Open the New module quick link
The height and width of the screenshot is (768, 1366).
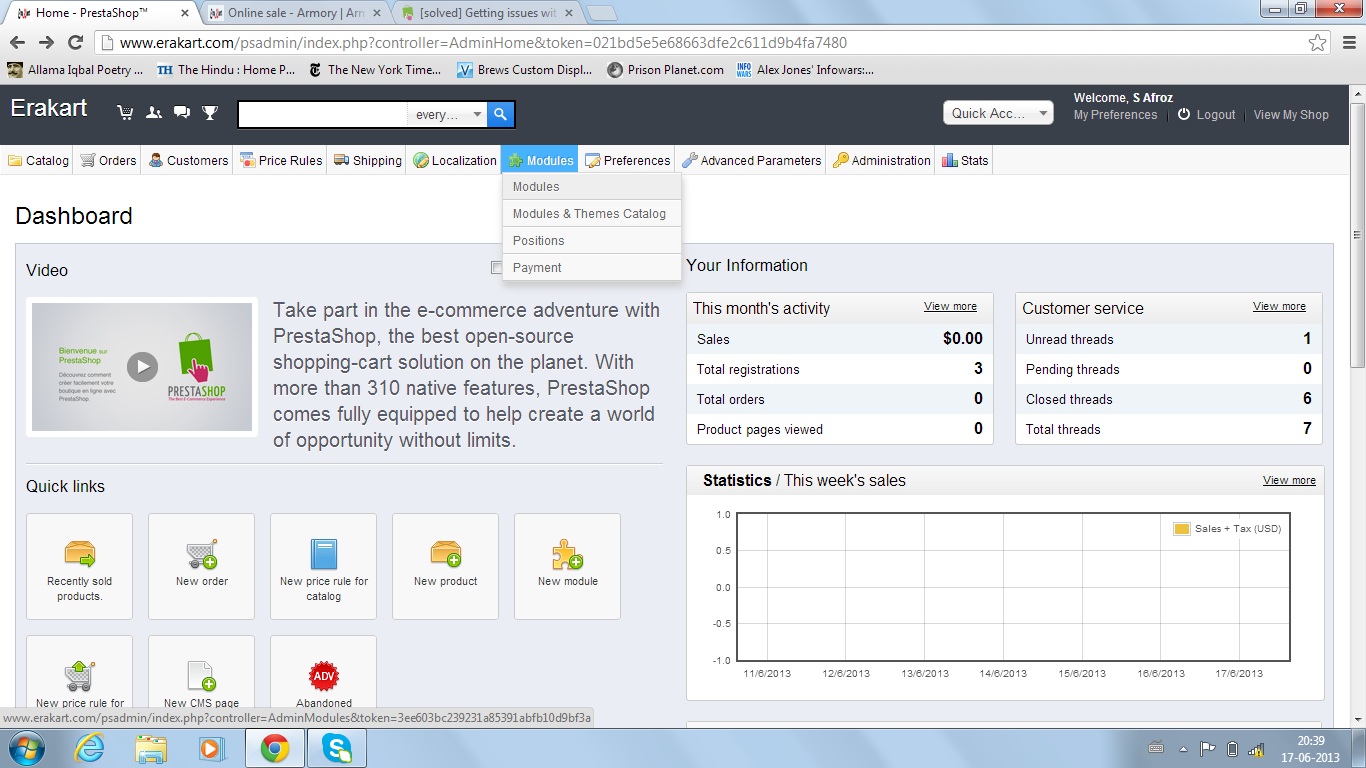[567, 566]
